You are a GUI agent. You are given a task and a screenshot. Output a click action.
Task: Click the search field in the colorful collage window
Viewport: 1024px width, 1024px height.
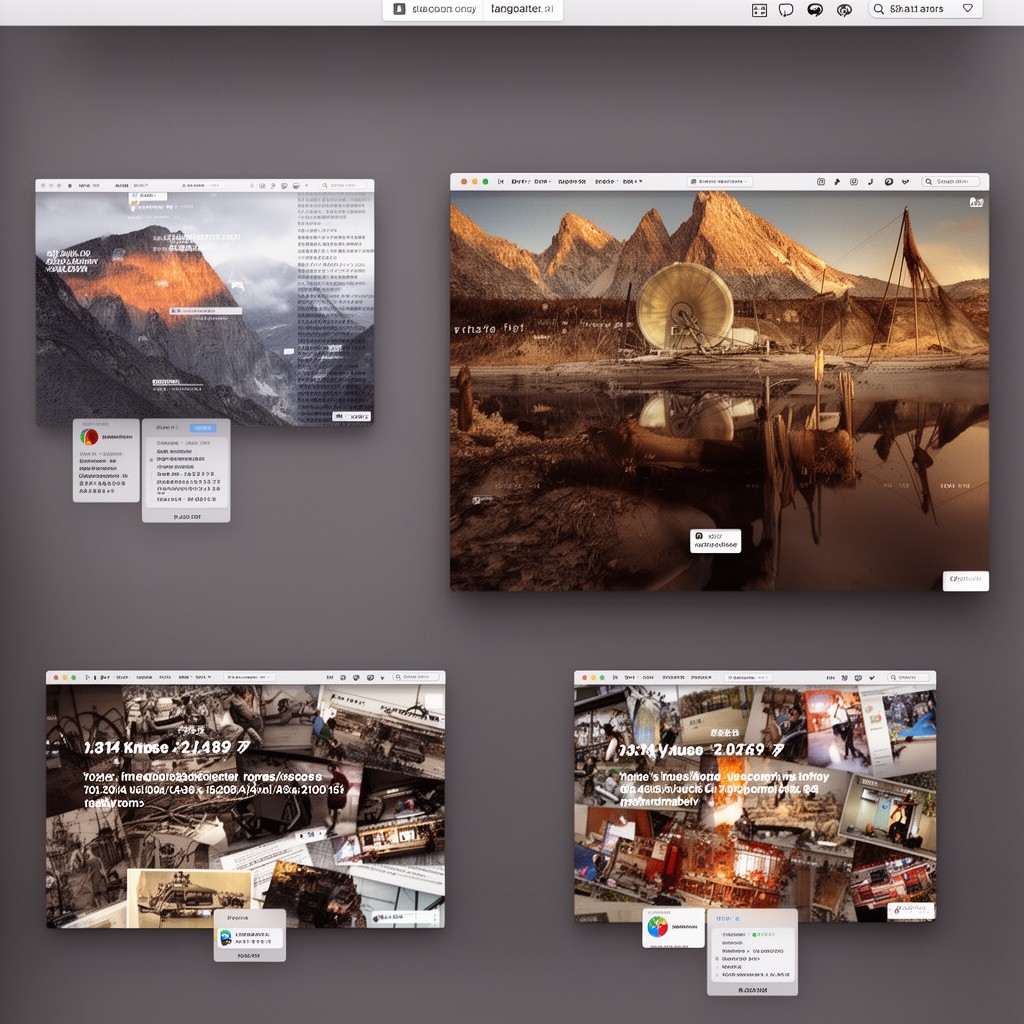tap(908, 678)
